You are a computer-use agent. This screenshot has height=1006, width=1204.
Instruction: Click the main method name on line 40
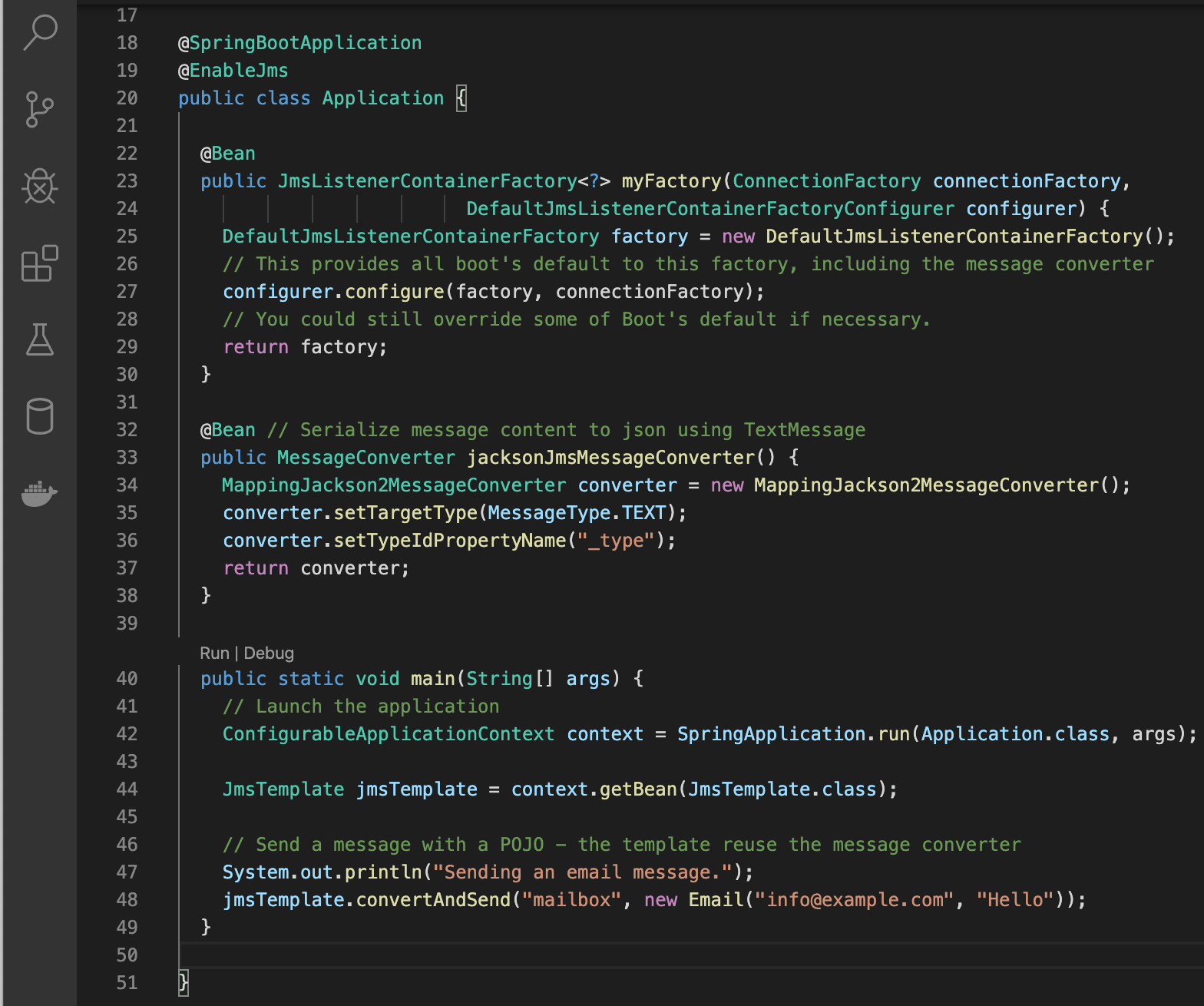433,679
